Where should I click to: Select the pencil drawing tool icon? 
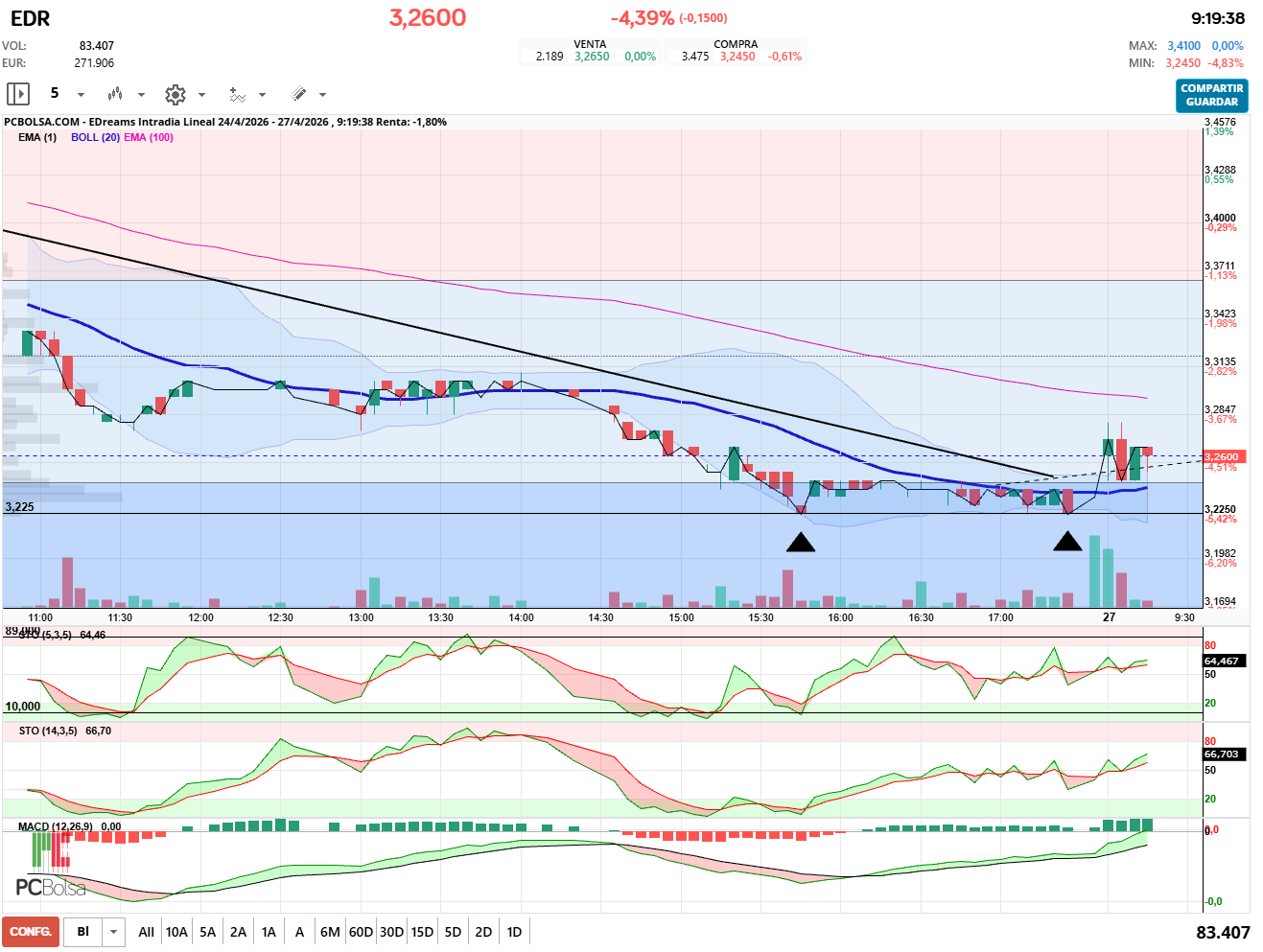pos(298,94)
